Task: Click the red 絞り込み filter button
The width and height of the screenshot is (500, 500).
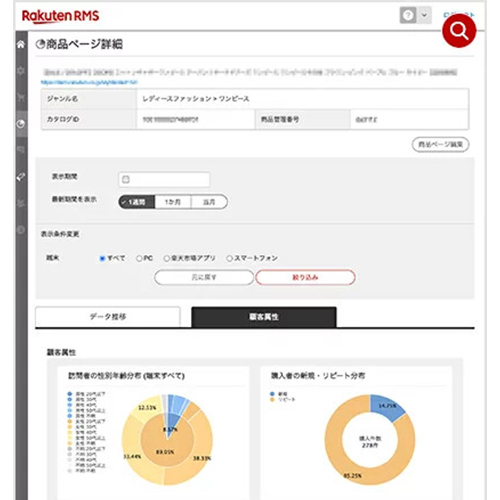Action: click(x=305, y=277)
